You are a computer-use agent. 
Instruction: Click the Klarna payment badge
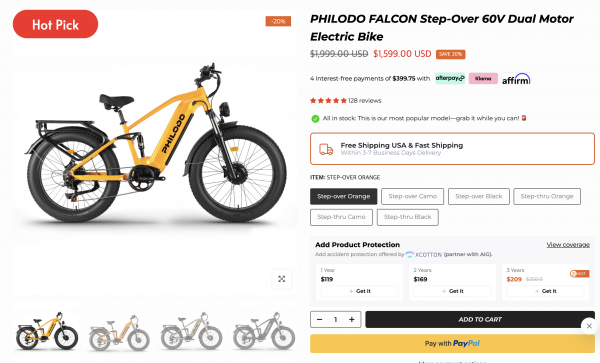tap(483, 78)
